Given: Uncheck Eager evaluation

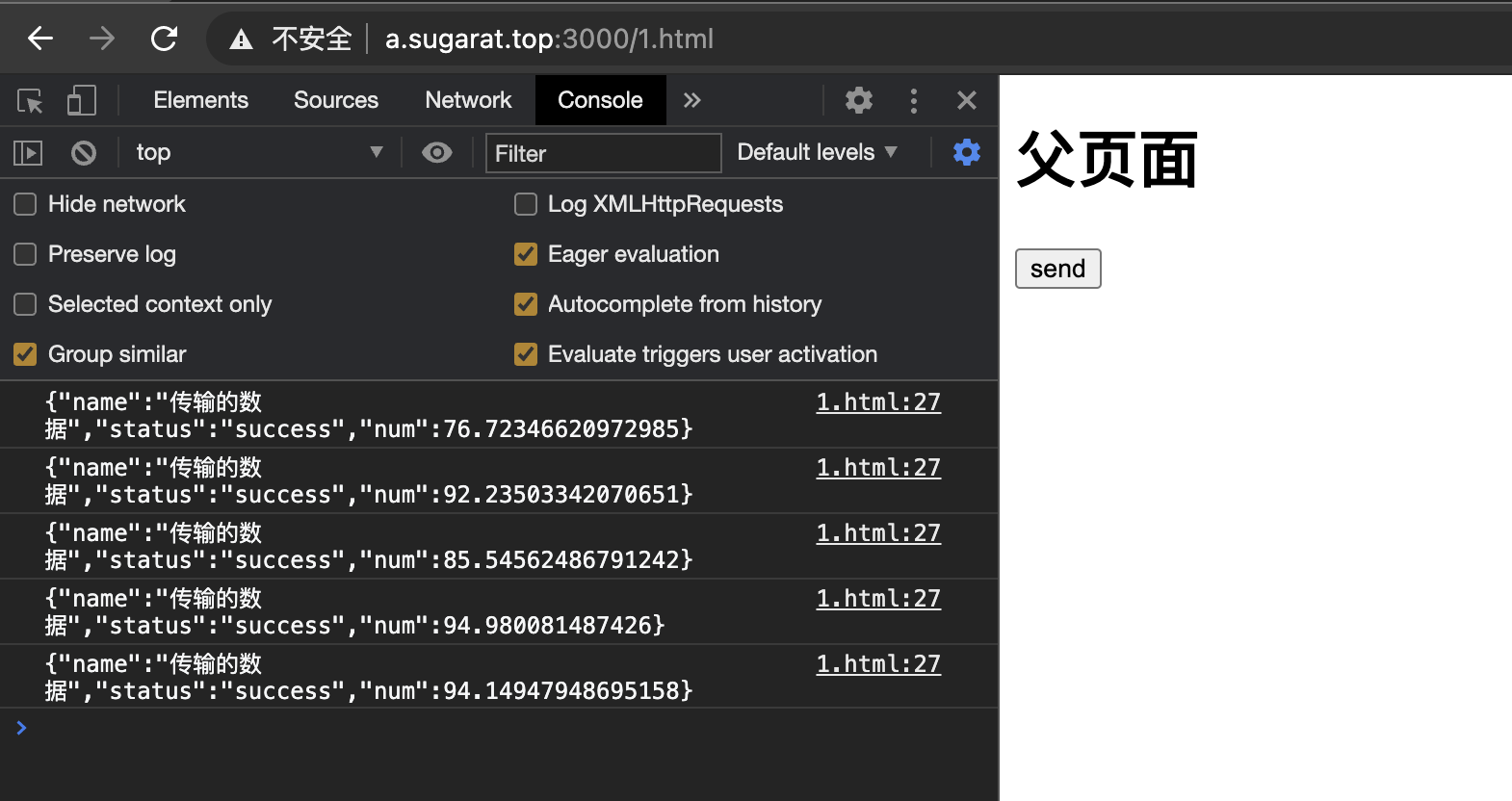Looking at the screenshot, I should (x=526, y=254).
